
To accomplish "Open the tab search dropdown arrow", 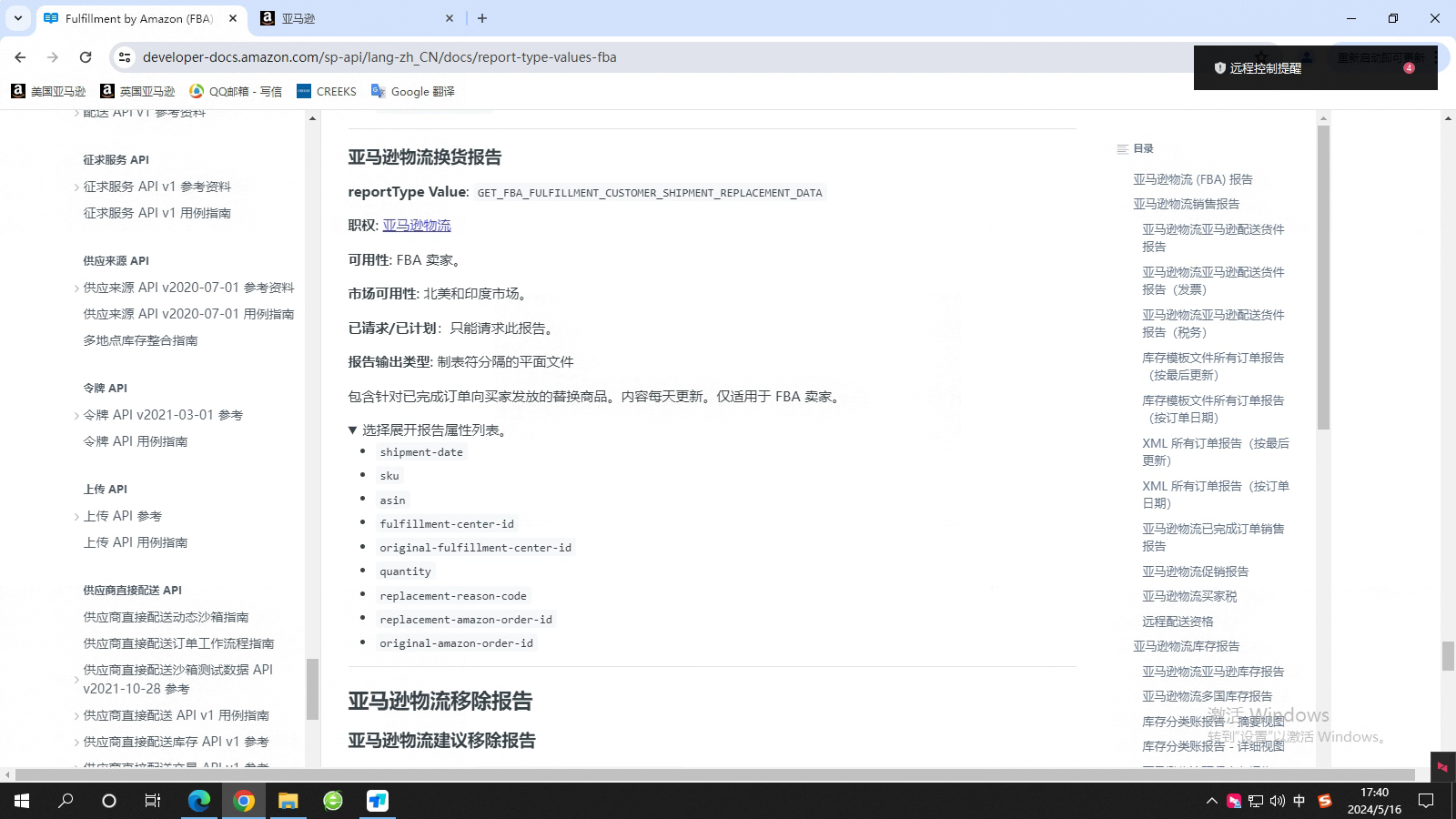I will point(17,18).
